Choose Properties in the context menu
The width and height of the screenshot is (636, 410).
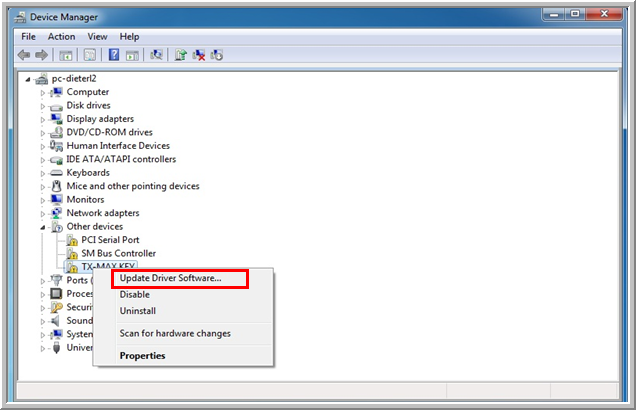[x=142, y=355]
